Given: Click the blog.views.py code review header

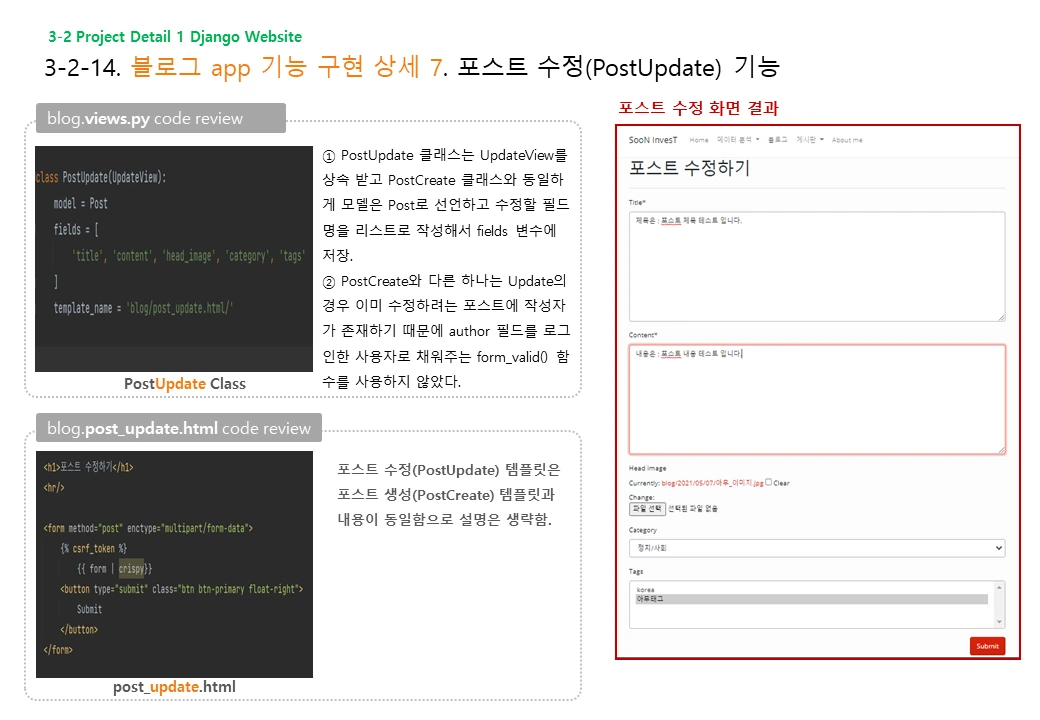Looking at the screenshot, I should (161, 118).
